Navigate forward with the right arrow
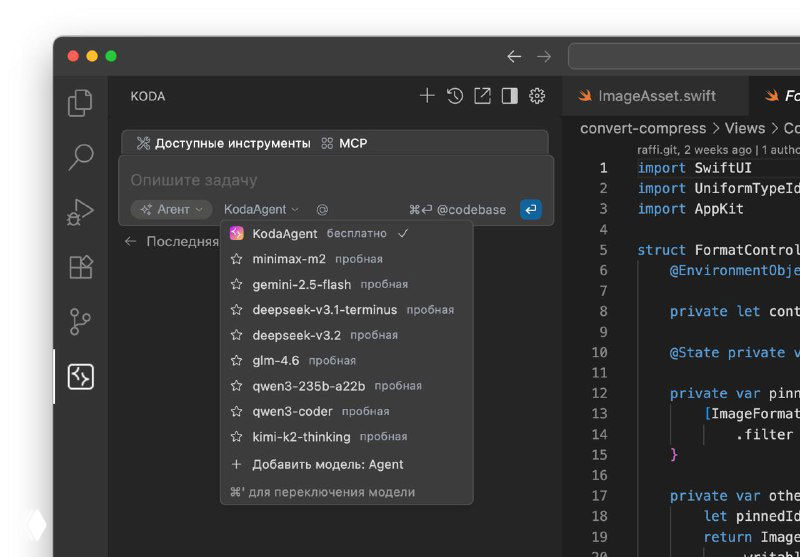 coord(544,57)
